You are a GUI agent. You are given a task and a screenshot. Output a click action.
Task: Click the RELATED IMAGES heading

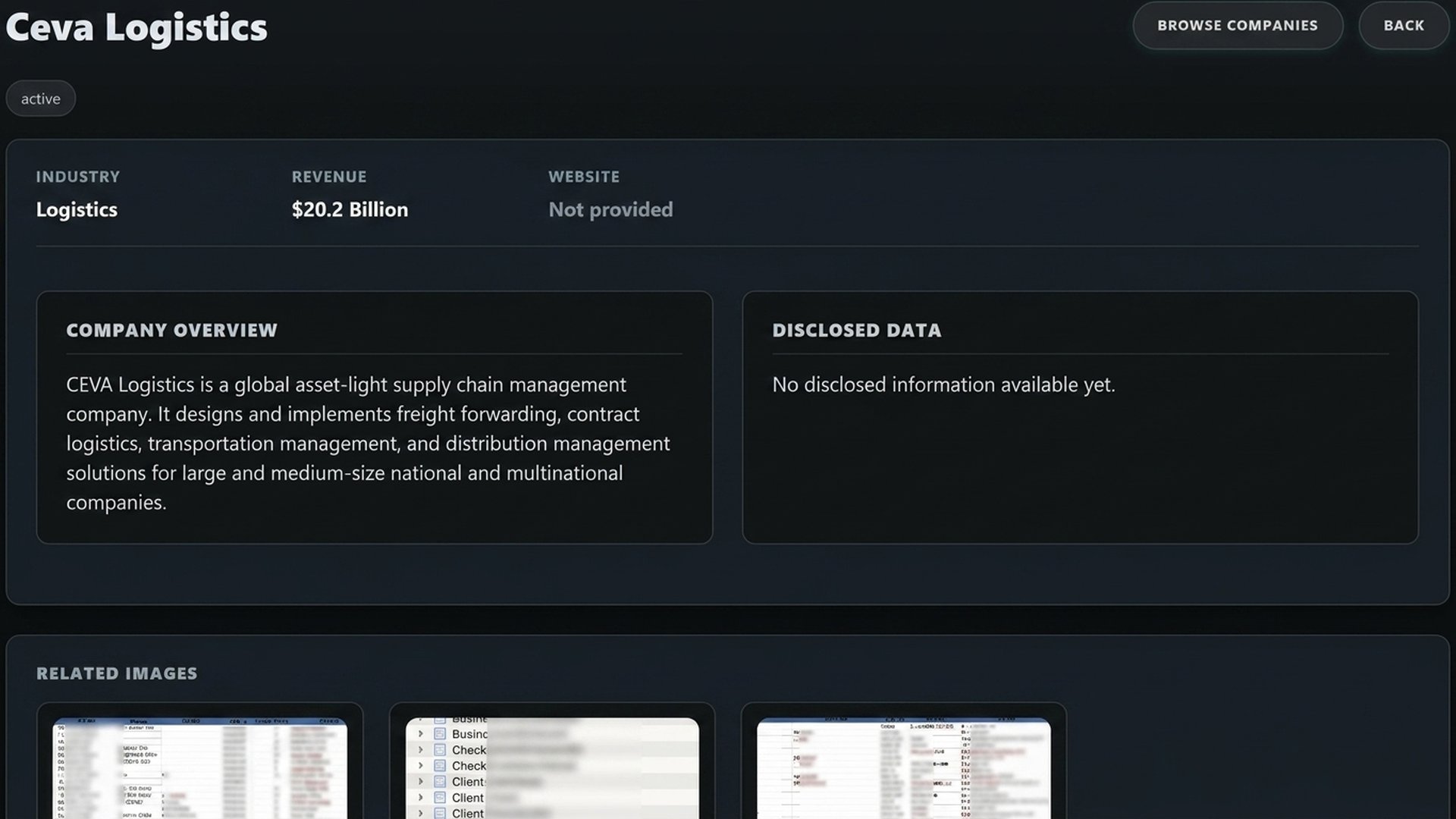coord(117,673)
